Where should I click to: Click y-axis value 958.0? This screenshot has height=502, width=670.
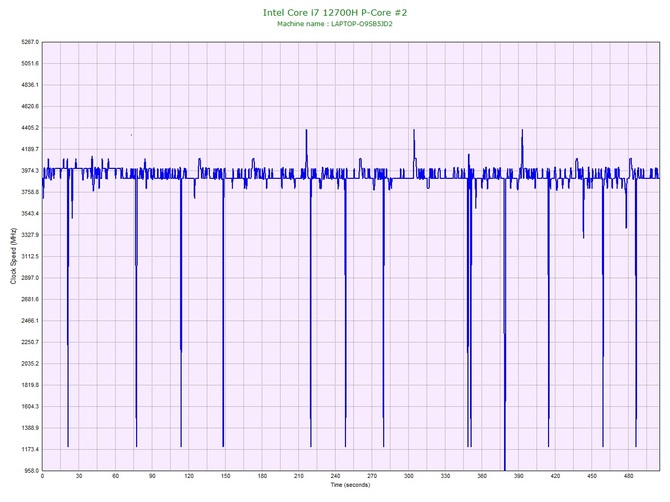coord(31,471)
